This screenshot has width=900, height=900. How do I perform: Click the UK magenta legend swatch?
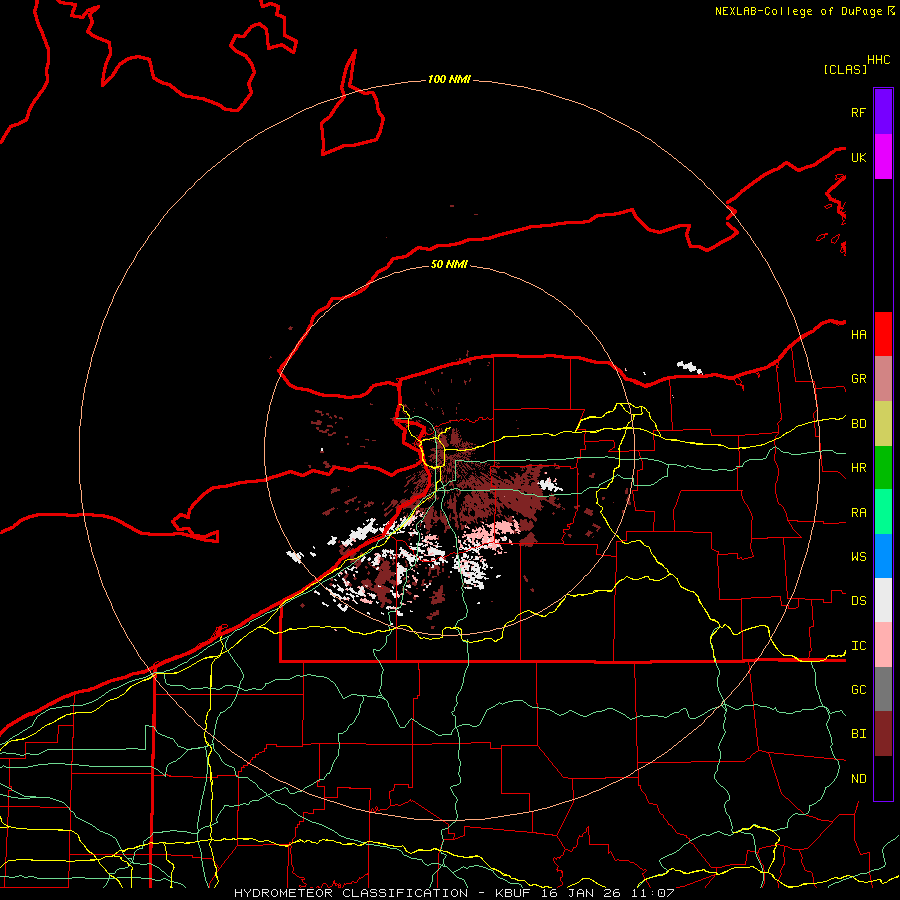[x=883, y=157]
